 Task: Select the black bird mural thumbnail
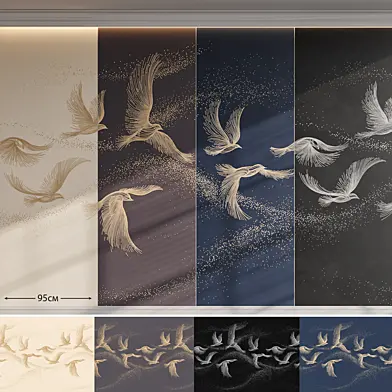pos(247,354)
